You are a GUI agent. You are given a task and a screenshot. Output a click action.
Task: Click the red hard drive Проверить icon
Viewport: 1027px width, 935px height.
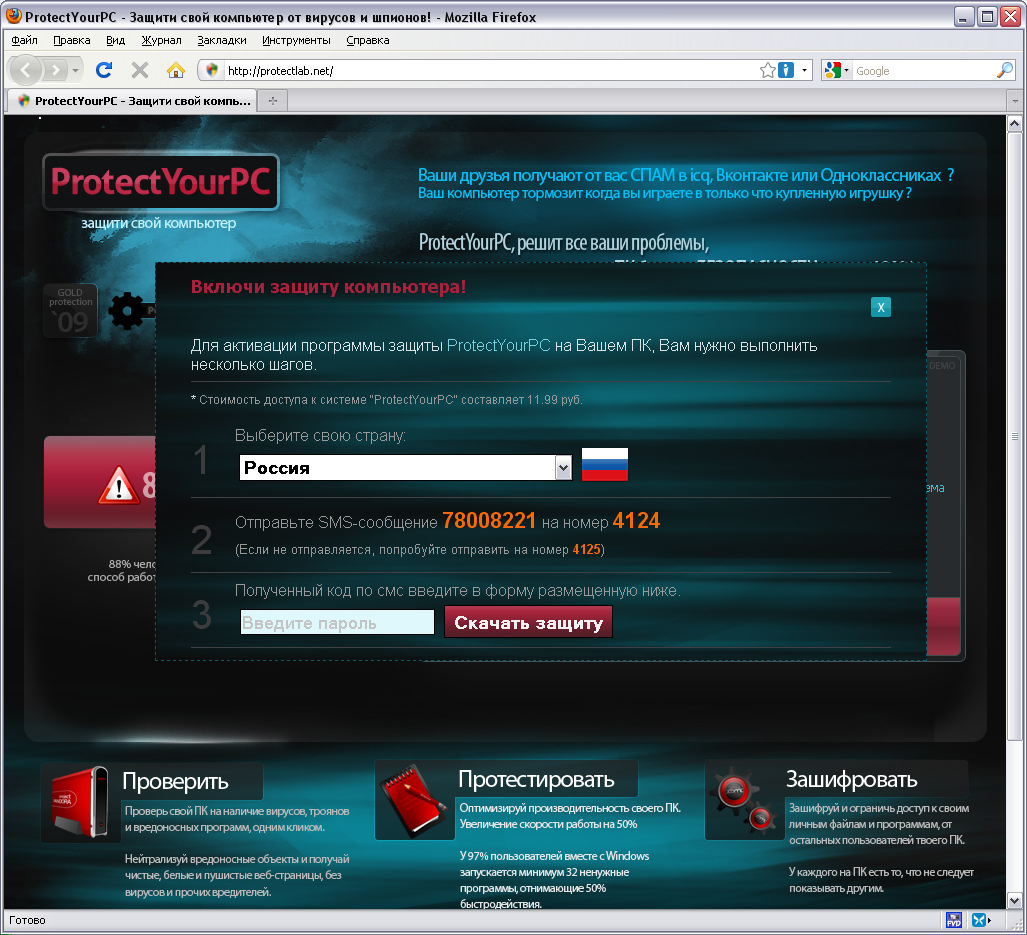click(x=81, y=802)
